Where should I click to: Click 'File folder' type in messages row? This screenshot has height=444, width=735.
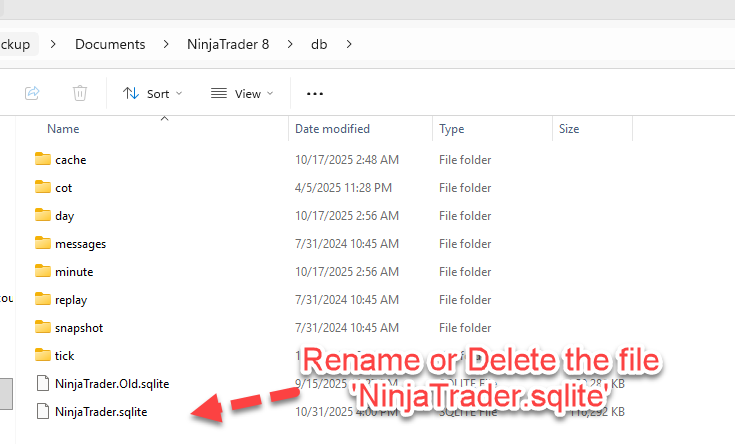point(465,244)
